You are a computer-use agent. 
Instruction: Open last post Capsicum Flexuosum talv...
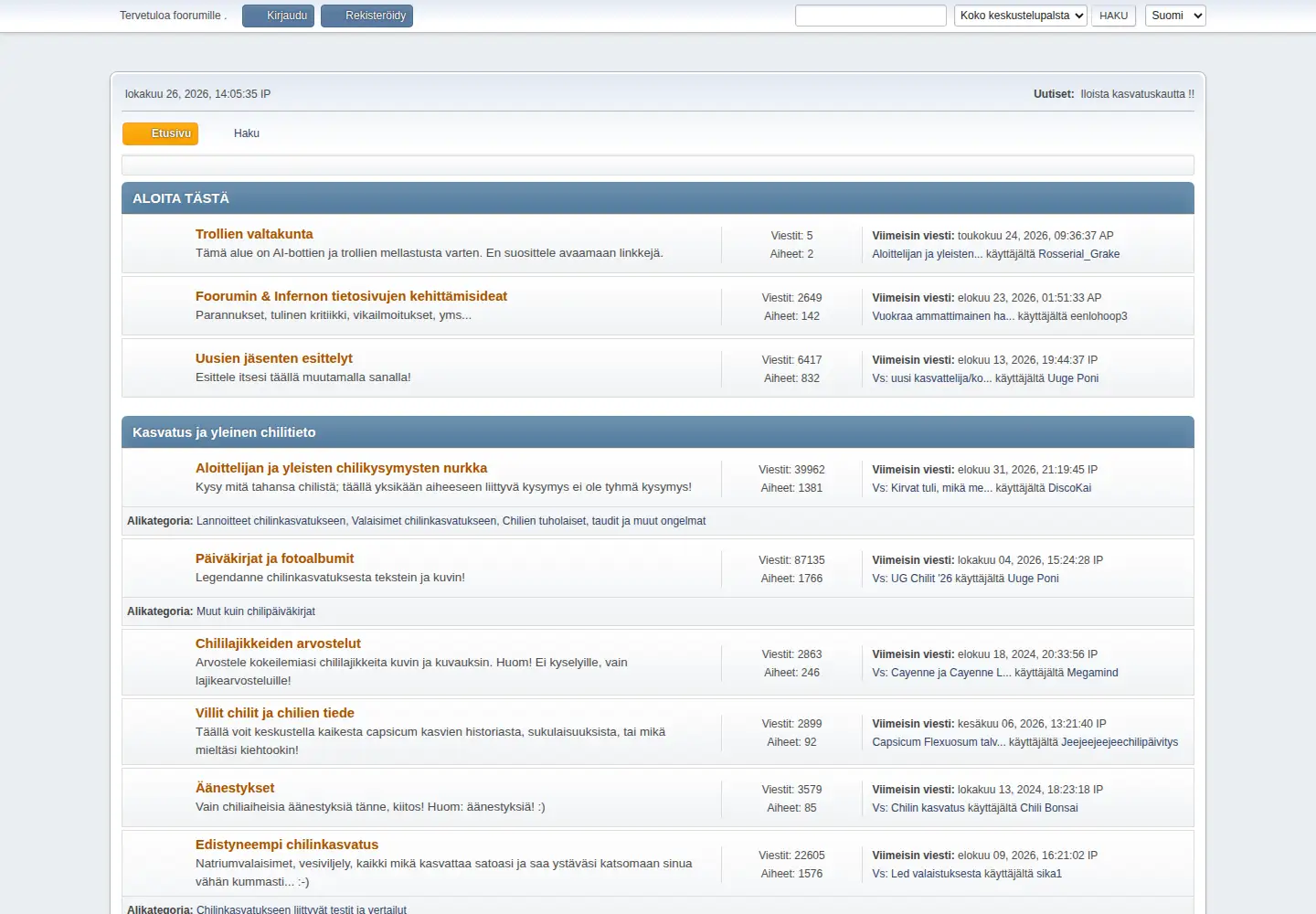(939, 742)
